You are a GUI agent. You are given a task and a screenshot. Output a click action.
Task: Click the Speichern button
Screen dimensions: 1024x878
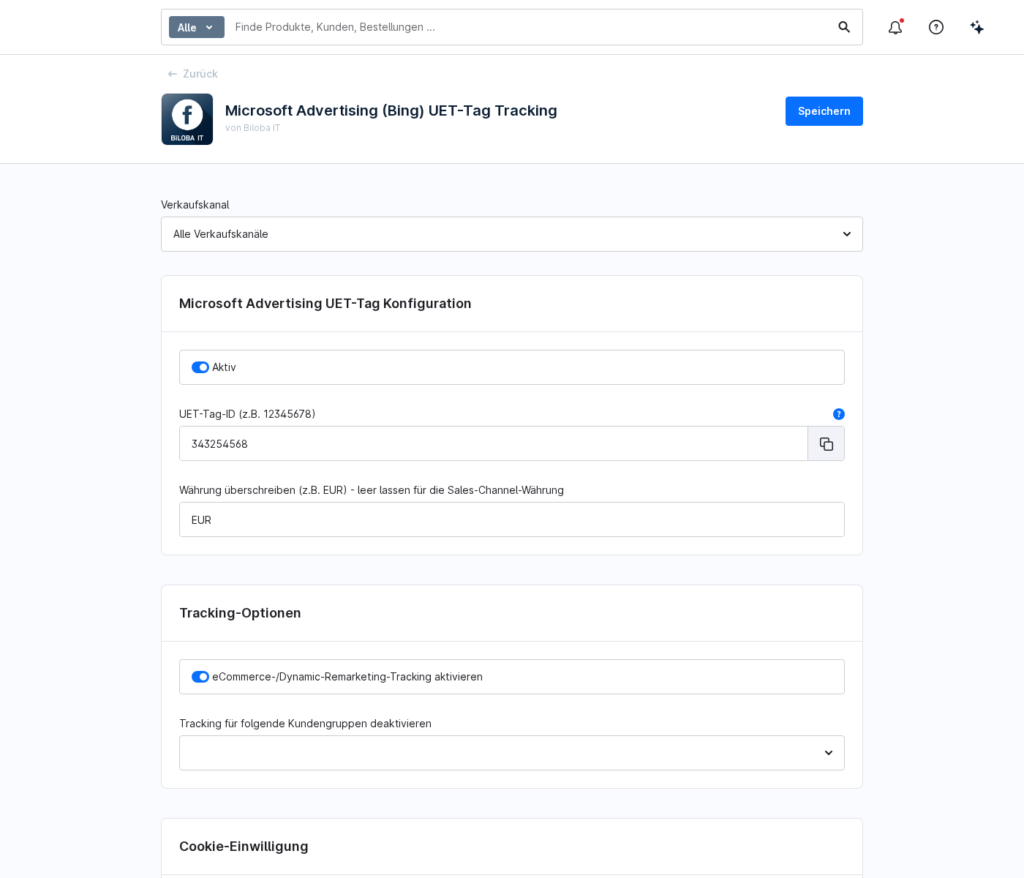[x=824, y=111]
